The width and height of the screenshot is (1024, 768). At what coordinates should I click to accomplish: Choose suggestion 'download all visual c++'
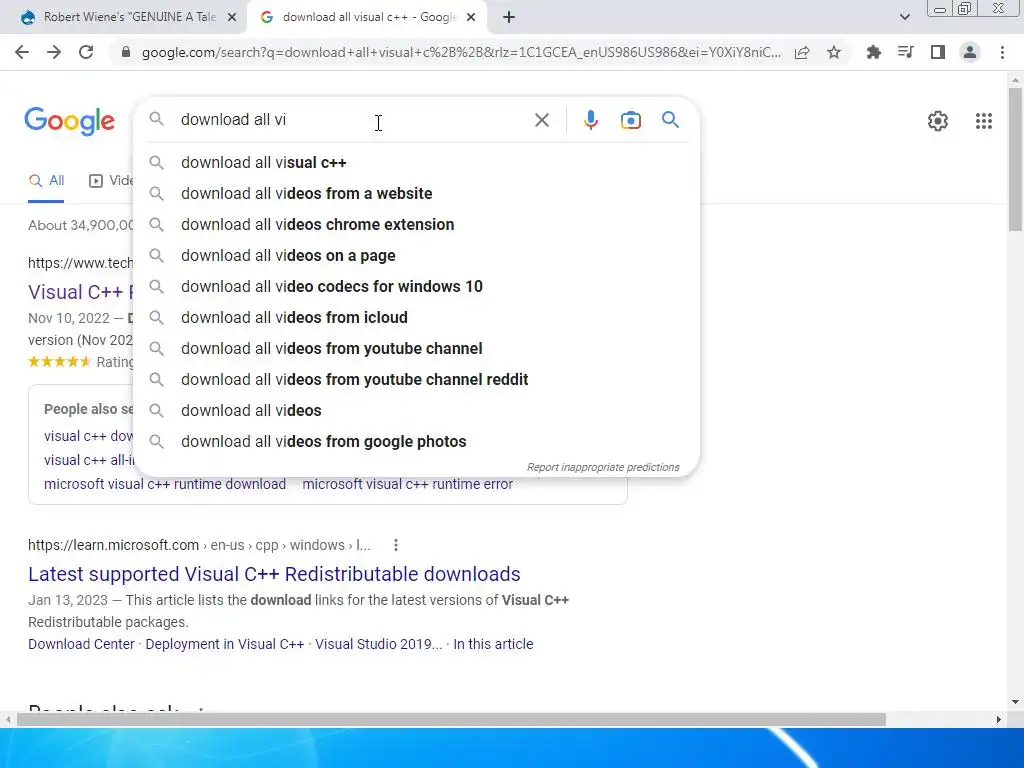(x=416, y=163)
